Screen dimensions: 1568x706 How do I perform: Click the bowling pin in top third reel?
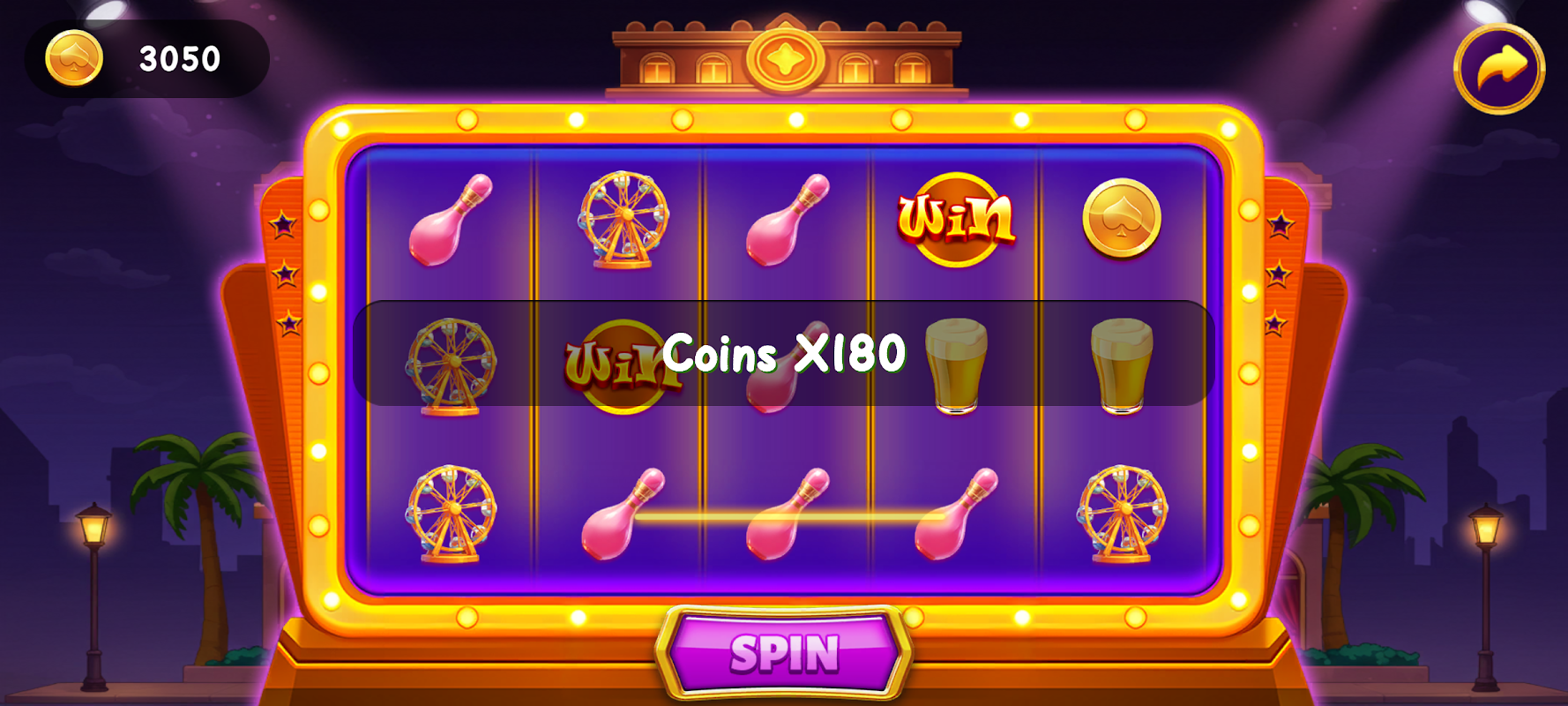tap(788, 220)
